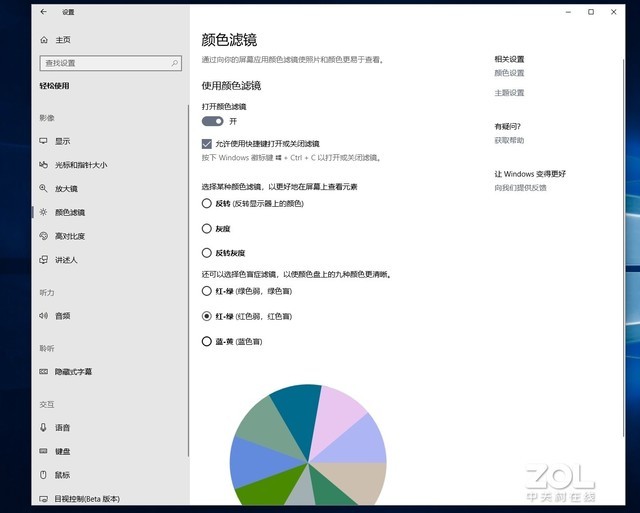640x513 pixels.
Task: Open 键盘 keyboard settings icon
Action: click(44, 451)
